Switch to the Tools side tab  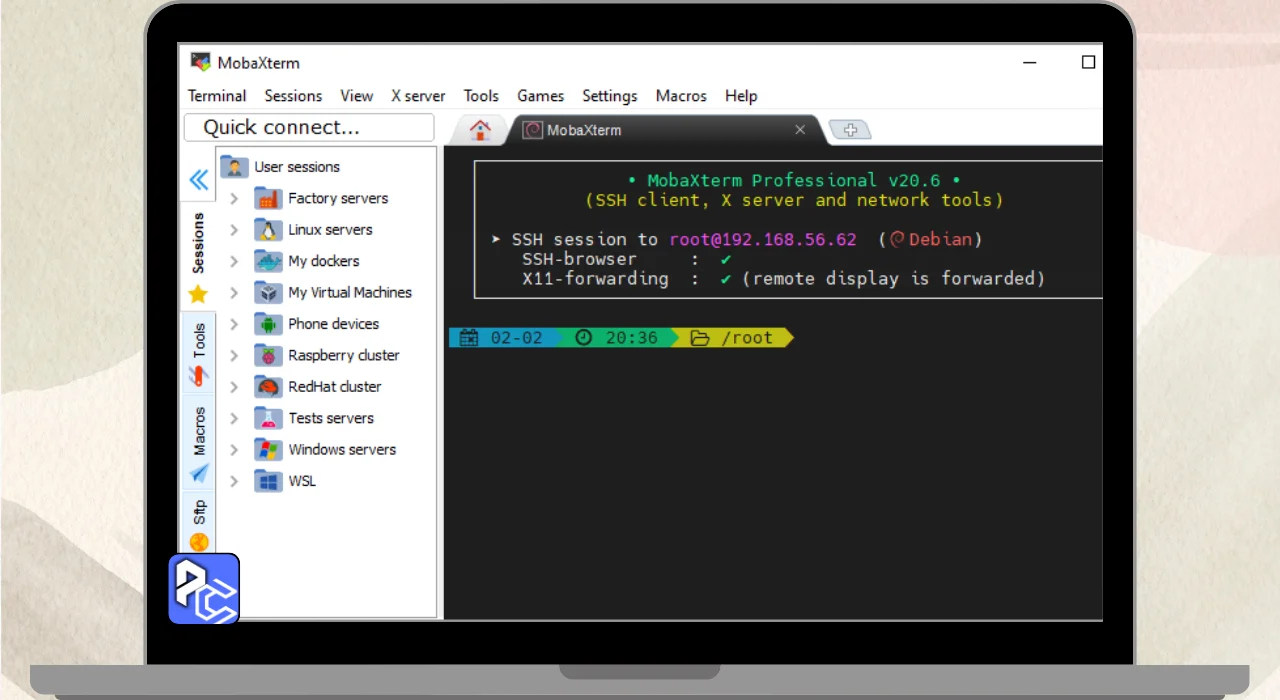[x=199, y=342]
